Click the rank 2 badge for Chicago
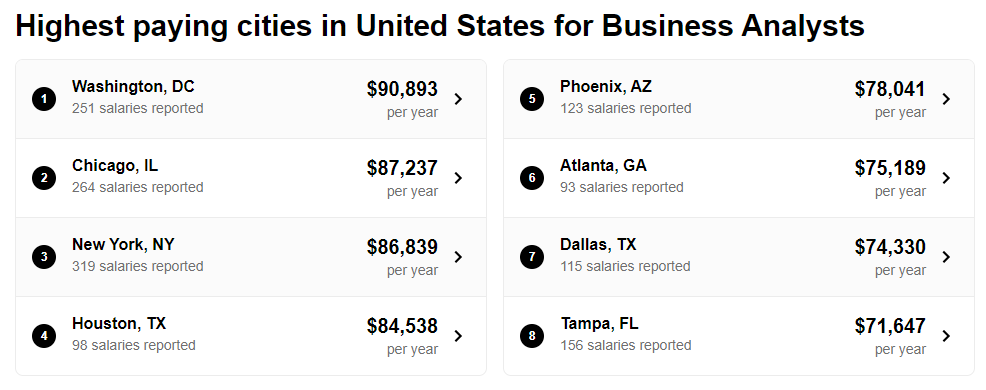 click(44, 178)
